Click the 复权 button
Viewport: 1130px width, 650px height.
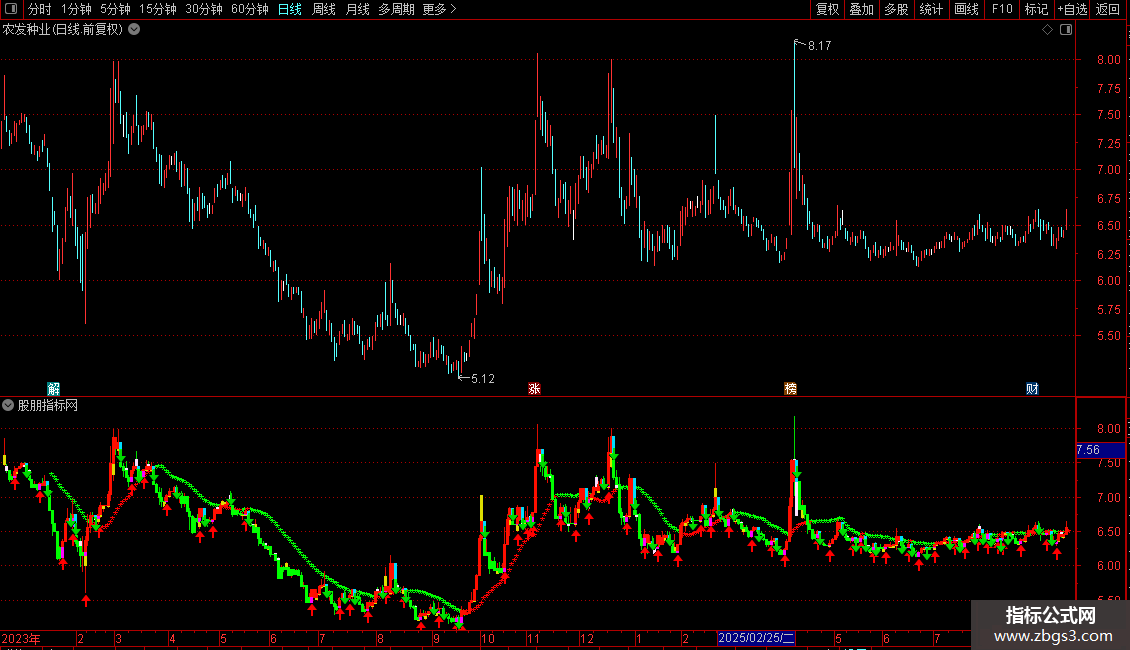(827, 9)
